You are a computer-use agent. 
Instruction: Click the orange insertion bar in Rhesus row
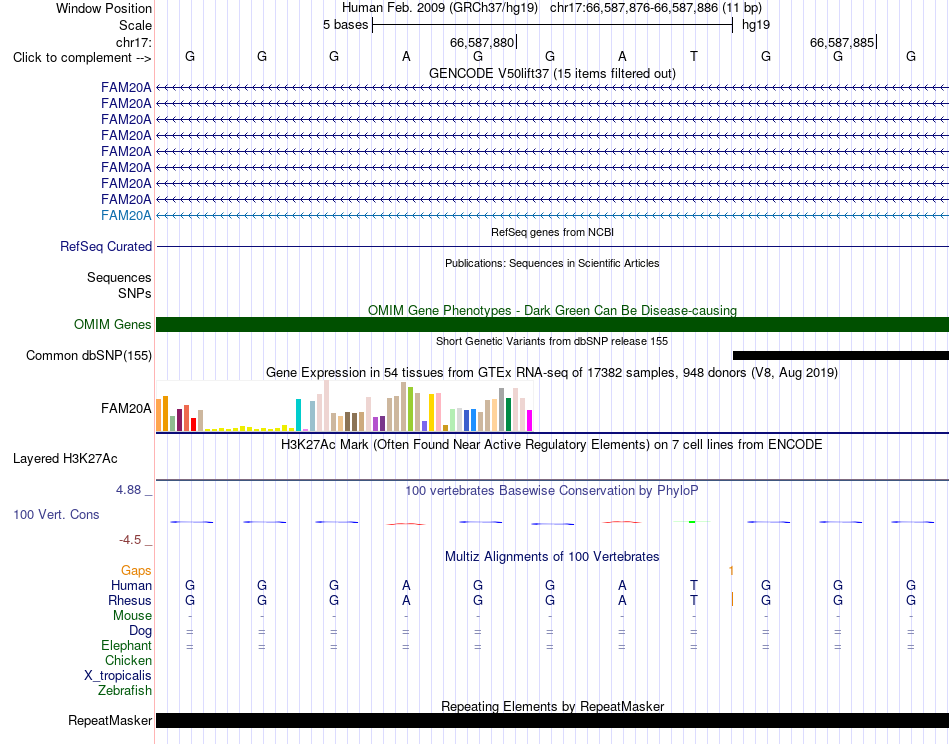(x=732, y=599)
